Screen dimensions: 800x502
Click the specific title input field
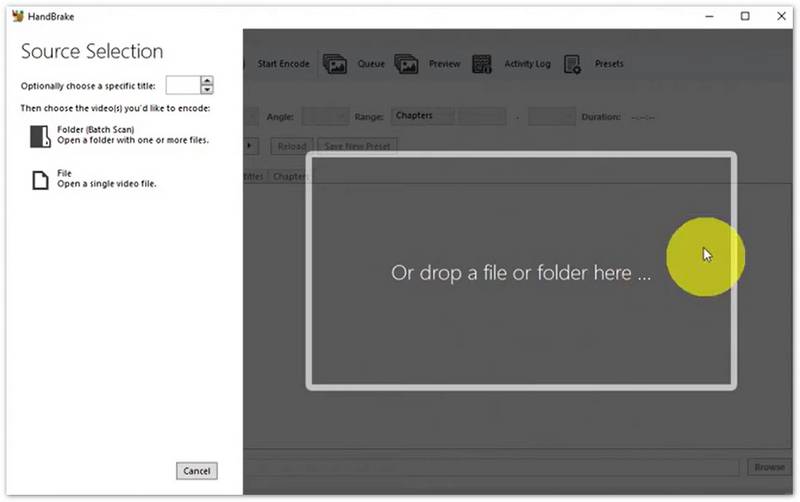[182, 86]
